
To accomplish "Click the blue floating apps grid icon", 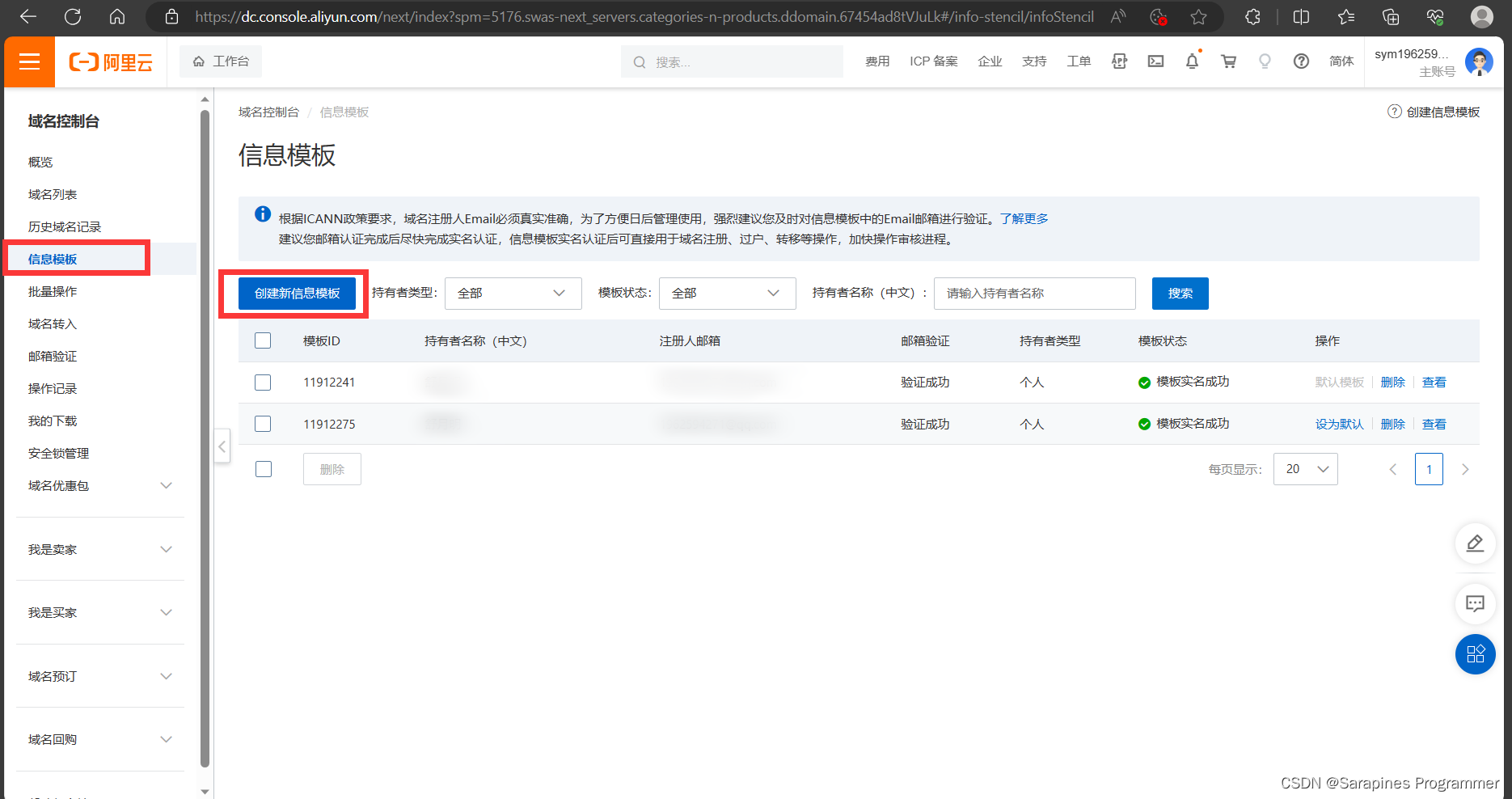I will tap(1475, 653).
